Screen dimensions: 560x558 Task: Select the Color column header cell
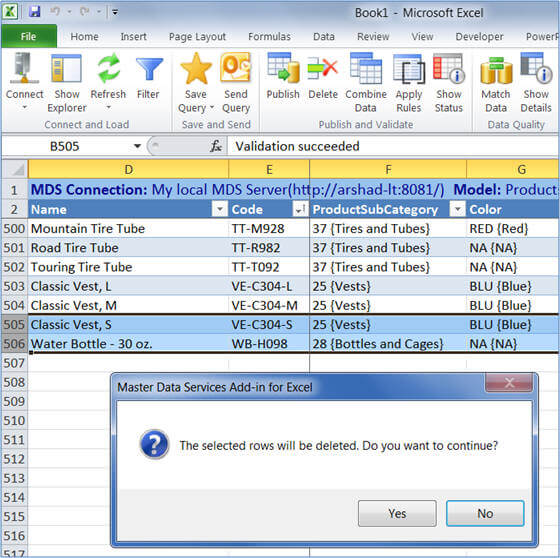tap(513, 209)
